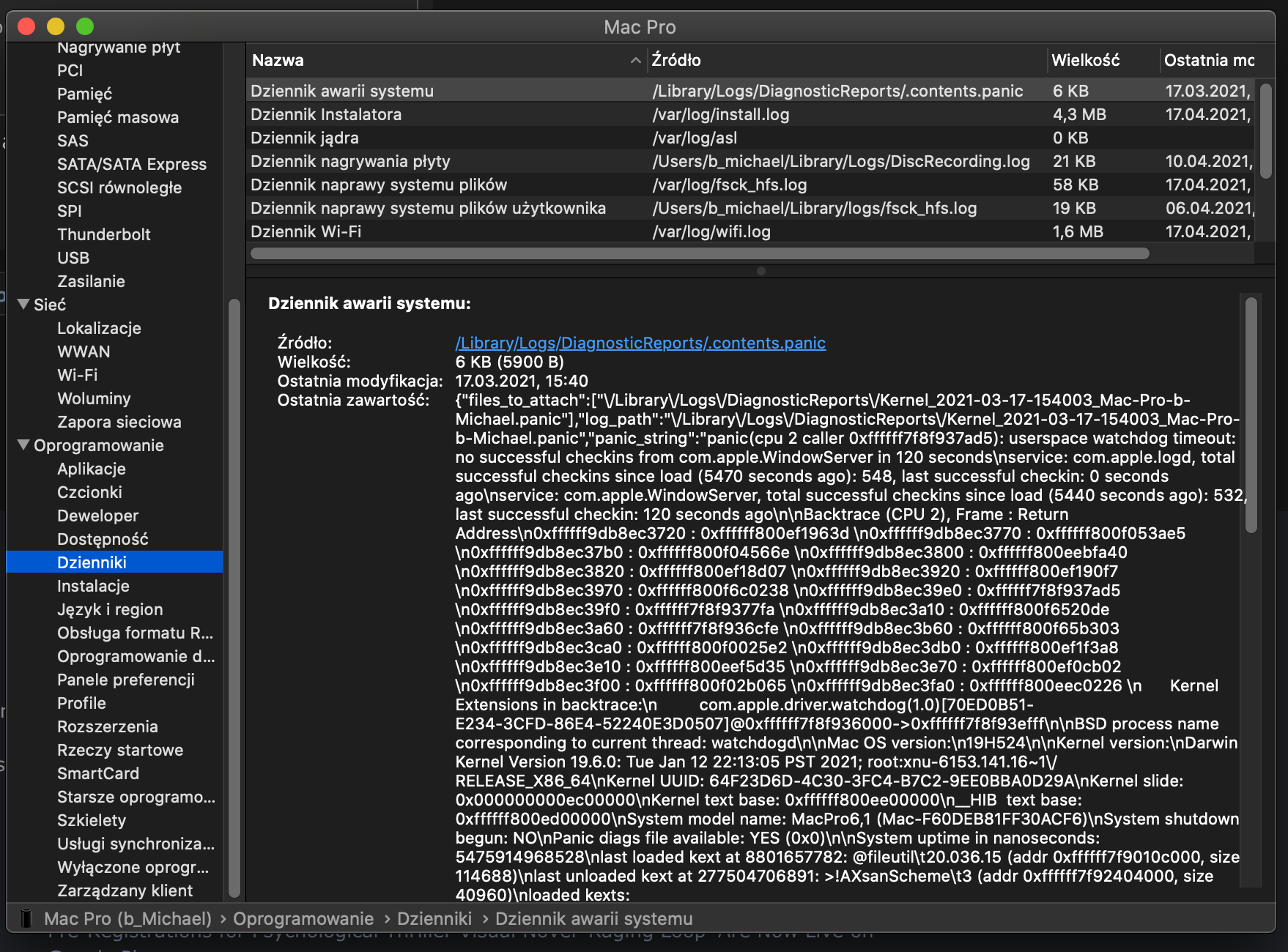Select Dziennik awarii systemu row
This screenshot has height=952, width=1288.
click(x=750, y=91)
